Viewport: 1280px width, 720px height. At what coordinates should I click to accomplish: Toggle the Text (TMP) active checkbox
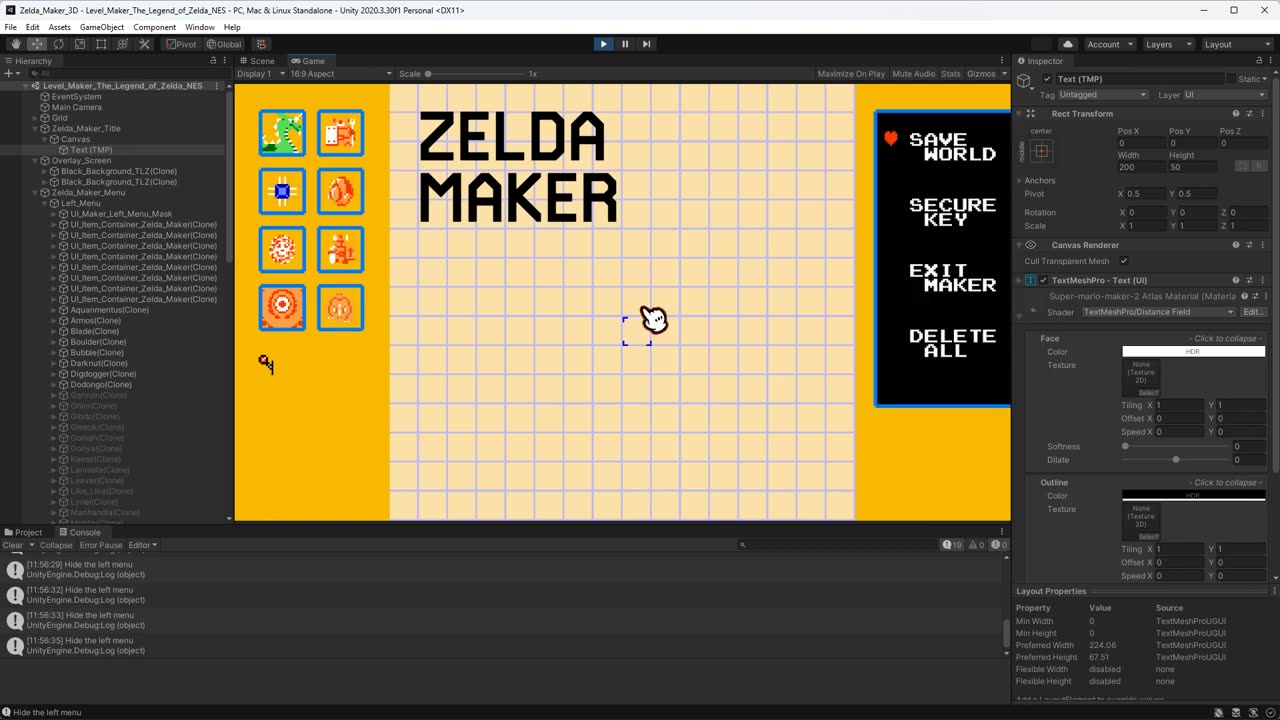[1047, 79]
